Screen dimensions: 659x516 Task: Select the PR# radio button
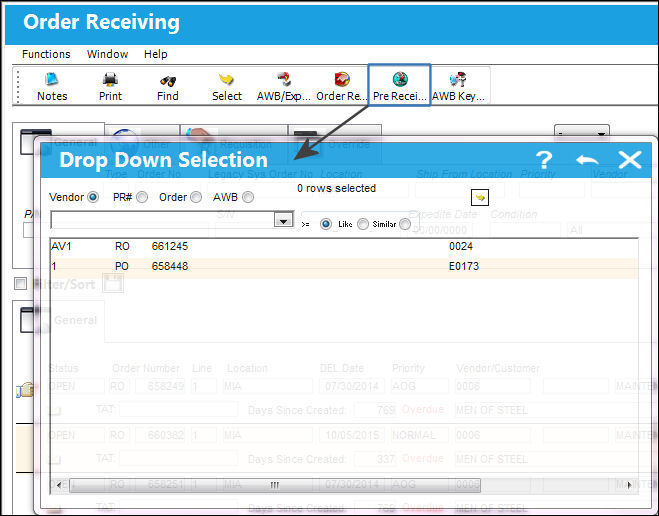[x=142, y=197]
